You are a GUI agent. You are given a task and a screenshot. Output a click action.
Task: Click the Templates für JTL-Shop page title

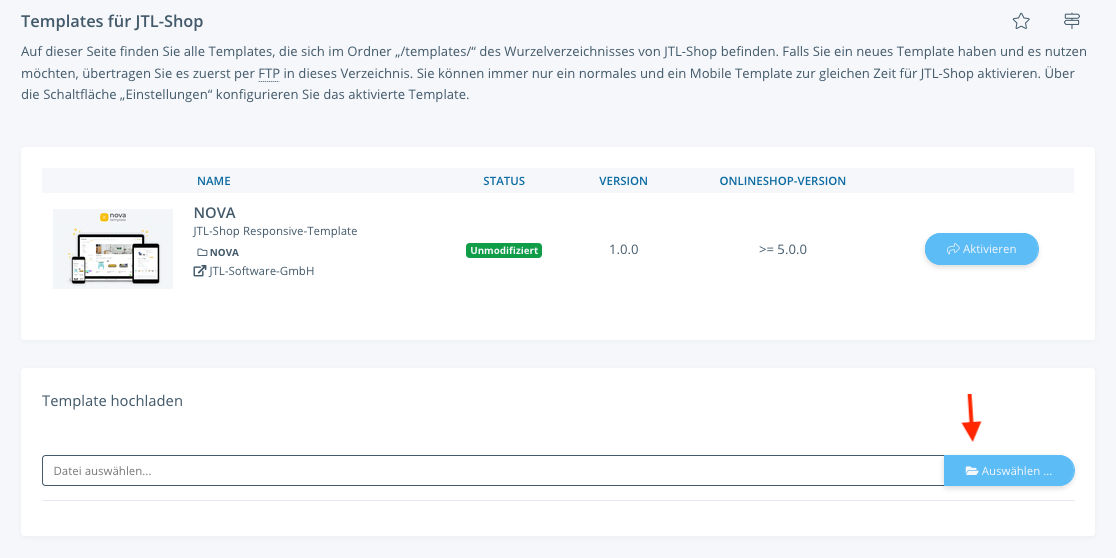112,21
